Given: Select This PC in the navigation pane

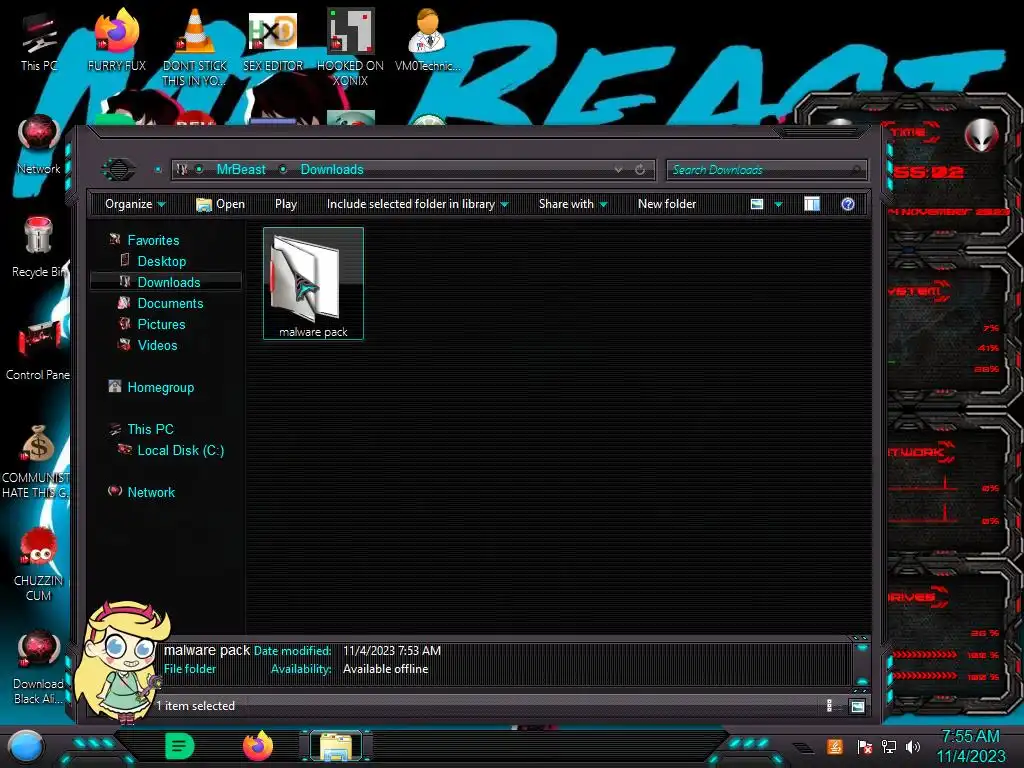Looking at the screenshot, I should pyautogui.click(x=150, y=429).
